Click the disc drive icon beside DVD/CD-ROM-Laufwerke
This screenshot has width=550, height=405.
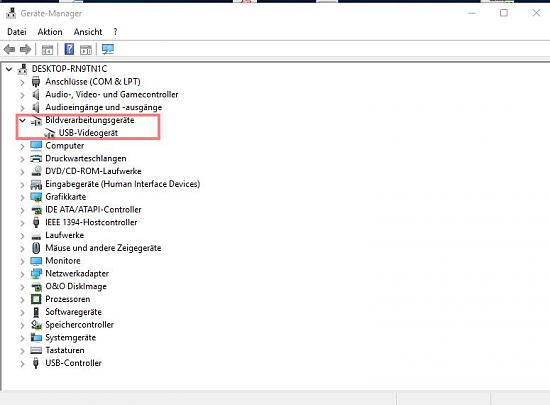coord(36,171)
